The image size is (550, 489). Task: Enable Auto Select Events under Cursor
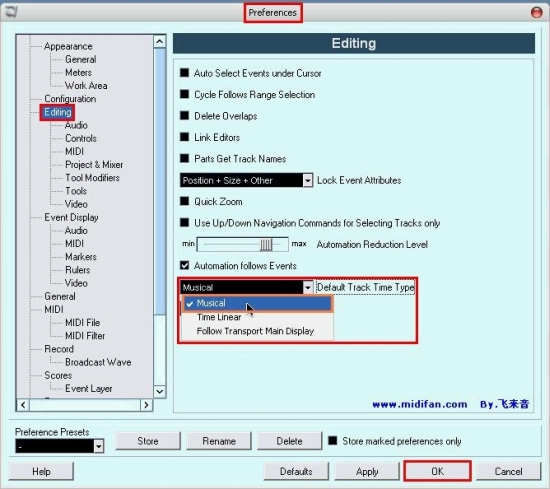[185, 73]
